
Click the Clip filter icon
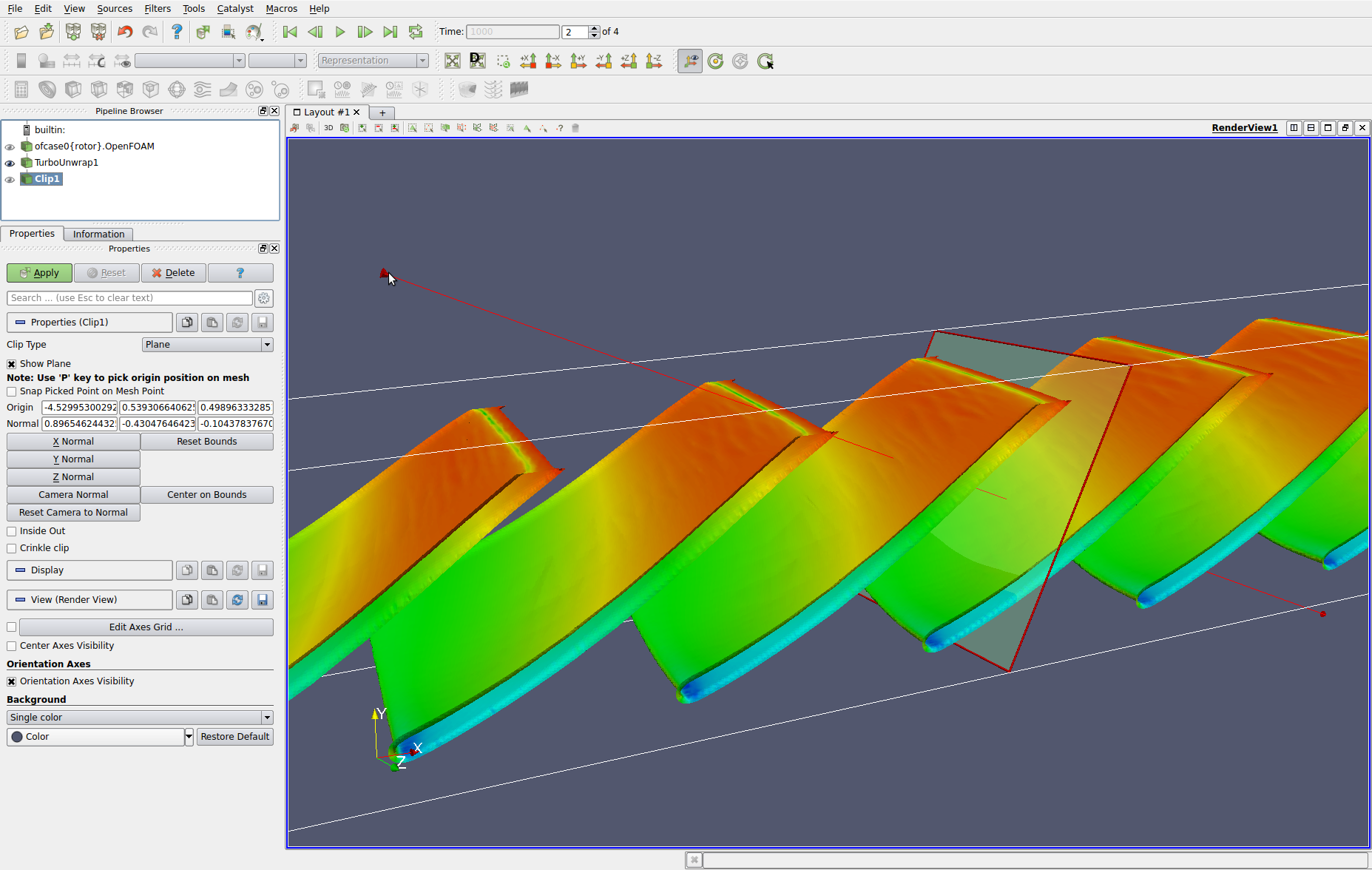coord(73,90)
